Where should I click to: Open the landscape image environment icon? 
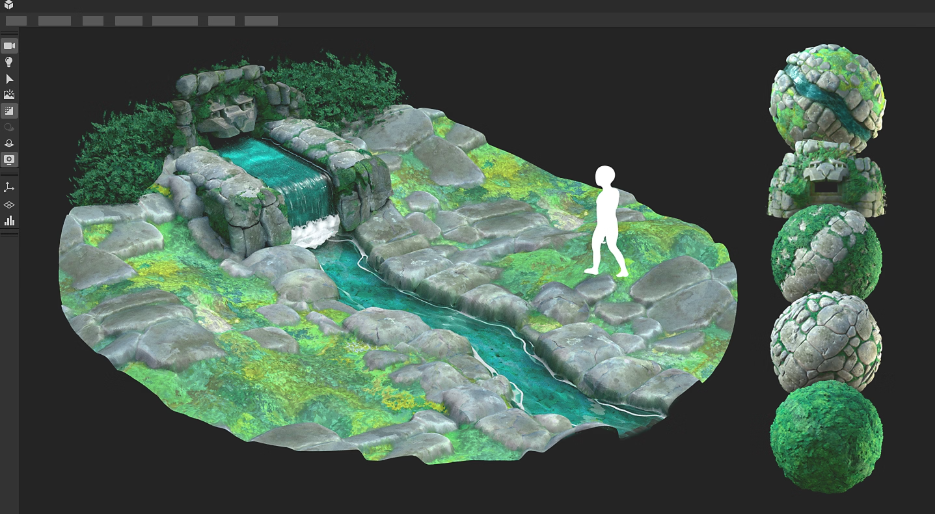click(9, 94)
